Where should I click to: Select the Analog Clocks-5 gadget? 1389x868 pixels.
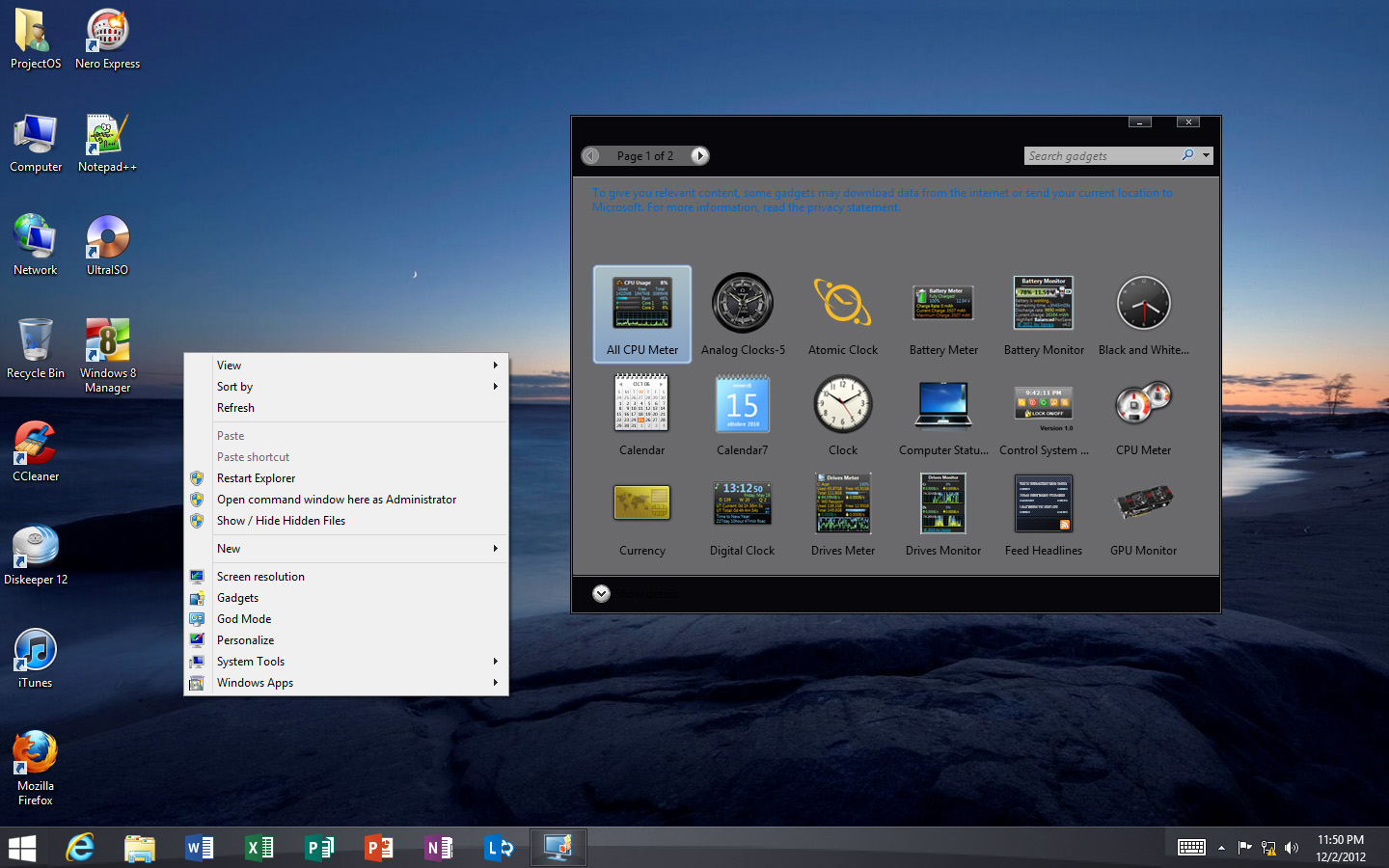pyautogui.click(x=742, y=309)
